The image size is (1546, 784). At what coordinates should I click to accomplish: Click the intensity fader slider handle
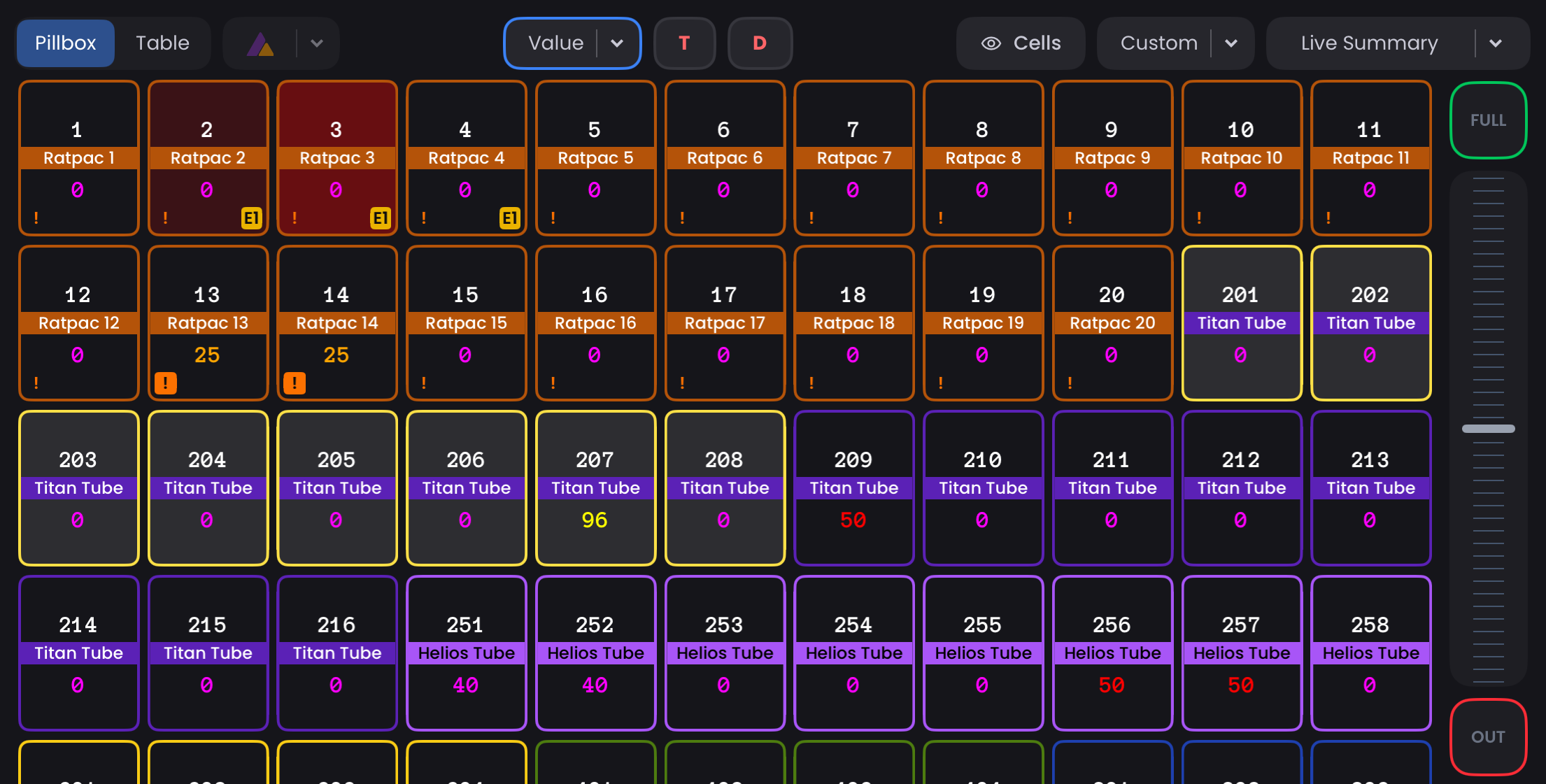click(x=1488, y=429)
